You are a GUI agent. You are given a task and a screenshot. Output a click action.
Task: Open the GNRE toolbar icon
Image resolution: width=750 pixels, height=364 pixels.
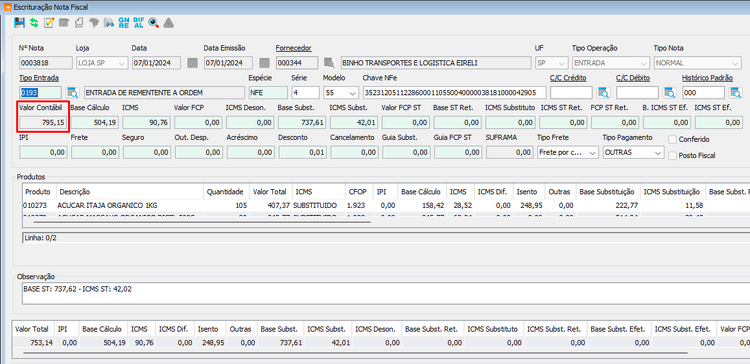coord(124,22)
